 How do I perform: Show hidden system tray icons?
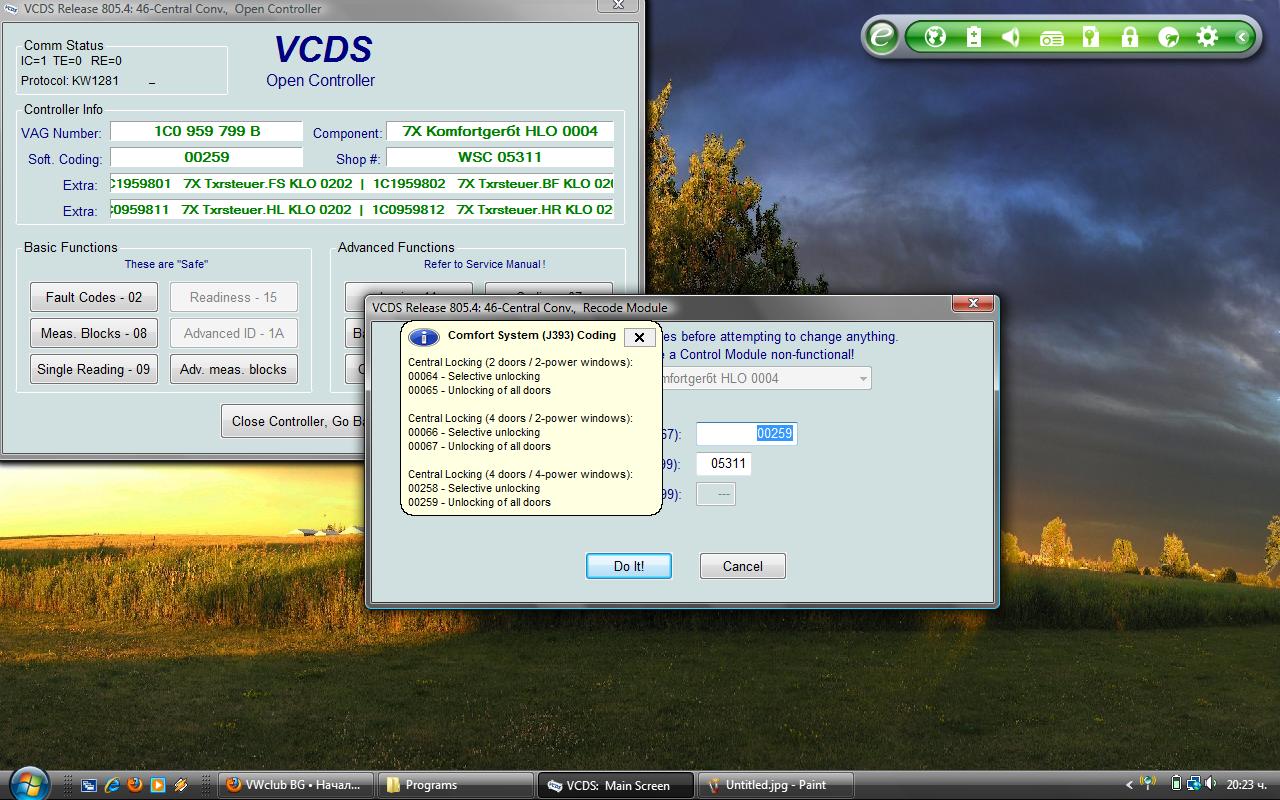1129,785
